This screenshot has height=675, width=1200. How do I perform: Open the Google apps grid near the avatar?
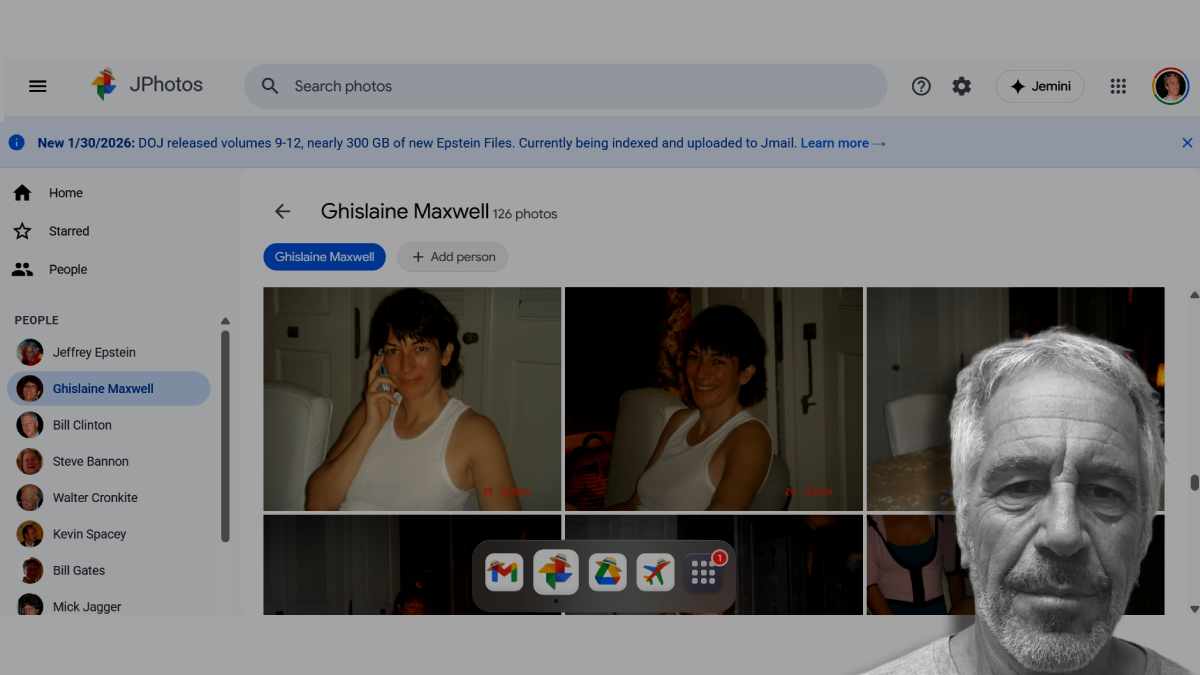point(1117,86)
